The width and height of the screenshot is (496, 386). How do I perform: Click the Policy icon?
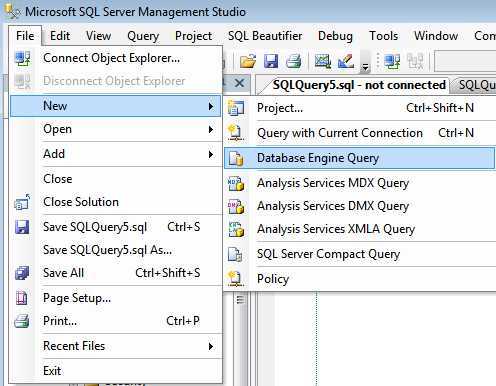236,279
